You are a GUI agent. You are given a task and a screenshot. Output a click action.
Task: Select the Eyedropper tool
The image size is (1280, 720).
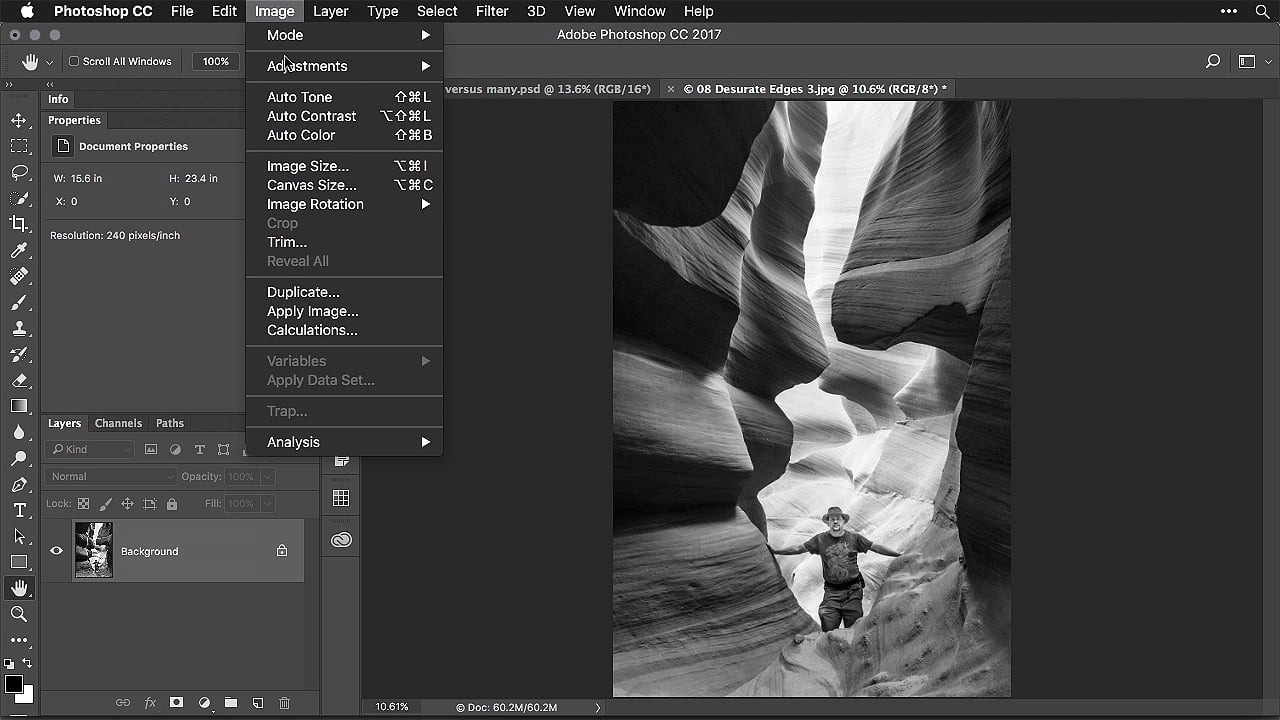[x=19, y=250]
